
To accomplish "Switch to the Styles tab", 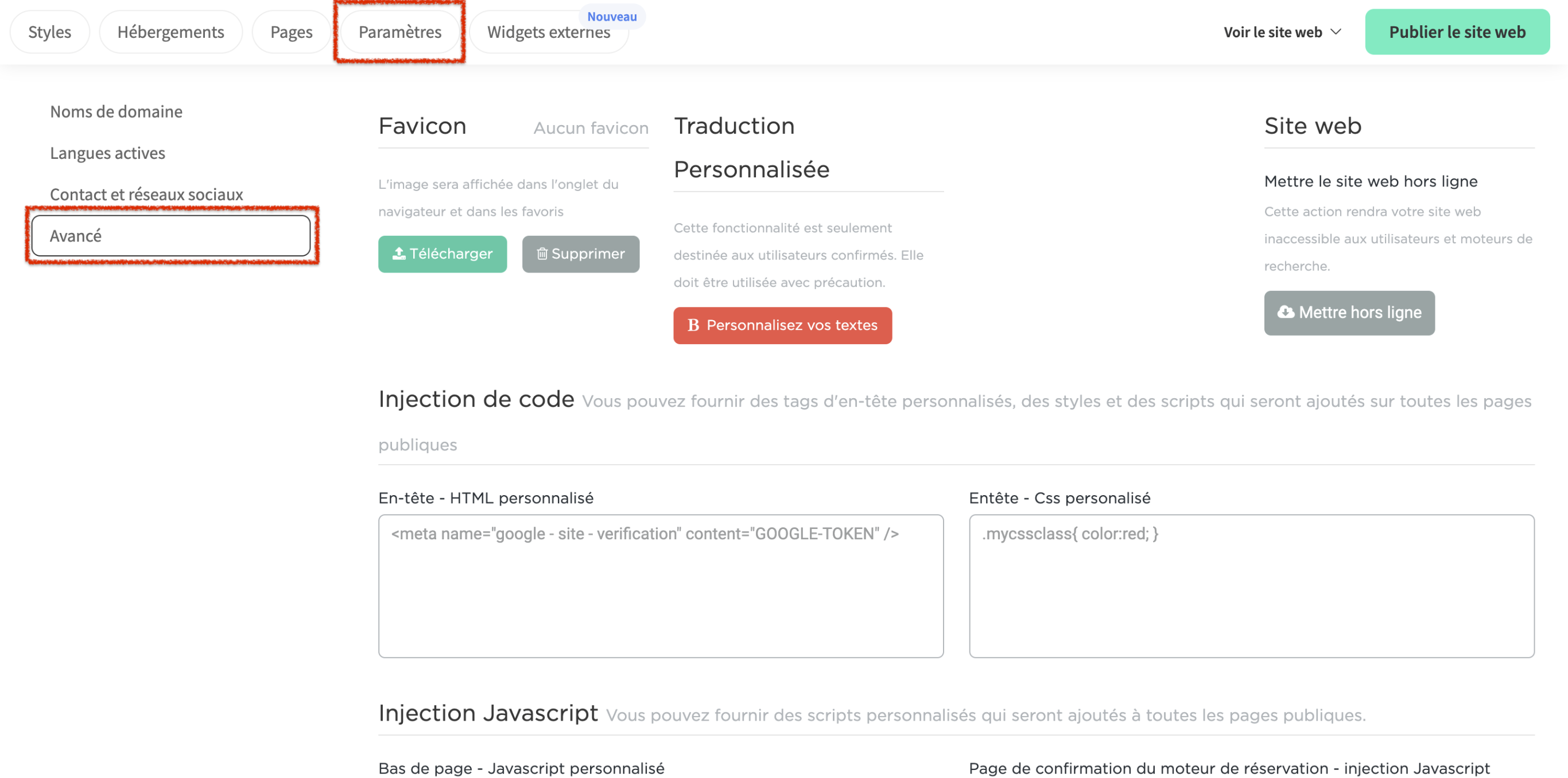I will 49,32.
